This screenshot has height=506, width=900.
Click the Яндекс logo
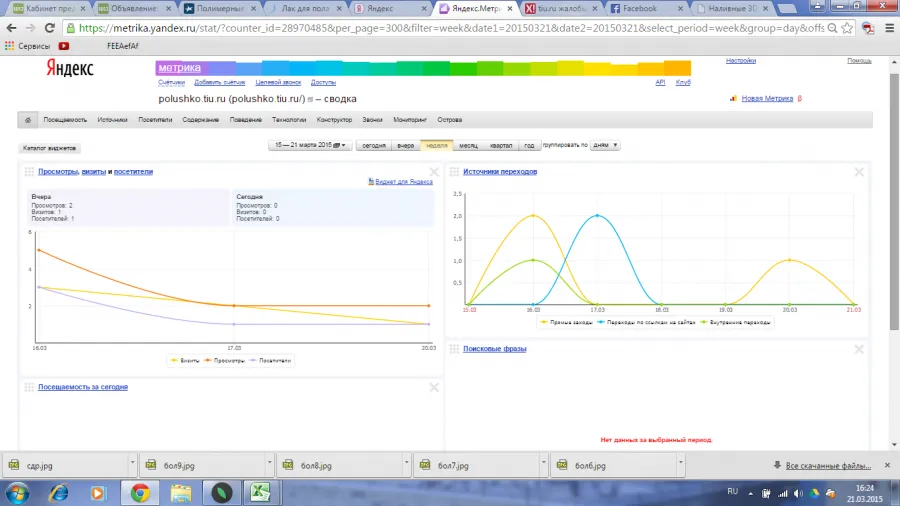point(70,68)
